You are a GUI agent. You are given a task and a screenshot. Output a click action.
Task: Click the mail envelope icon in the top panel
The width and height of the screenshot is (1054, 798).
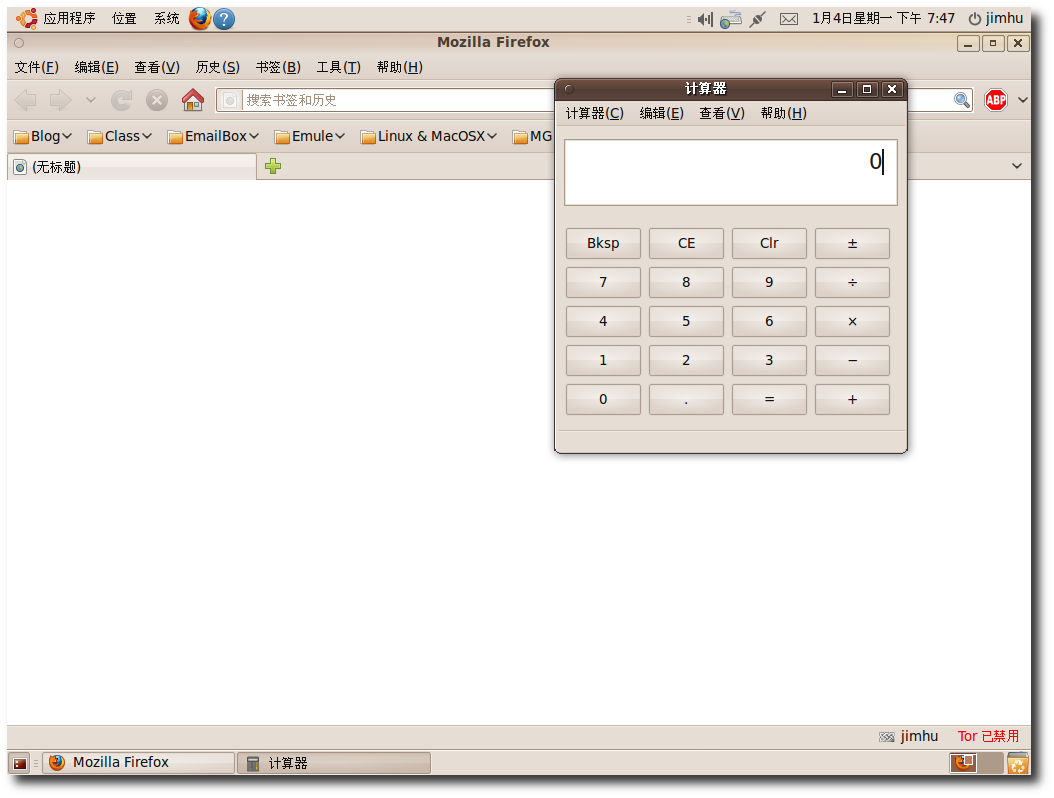click(x=789, y=19)
